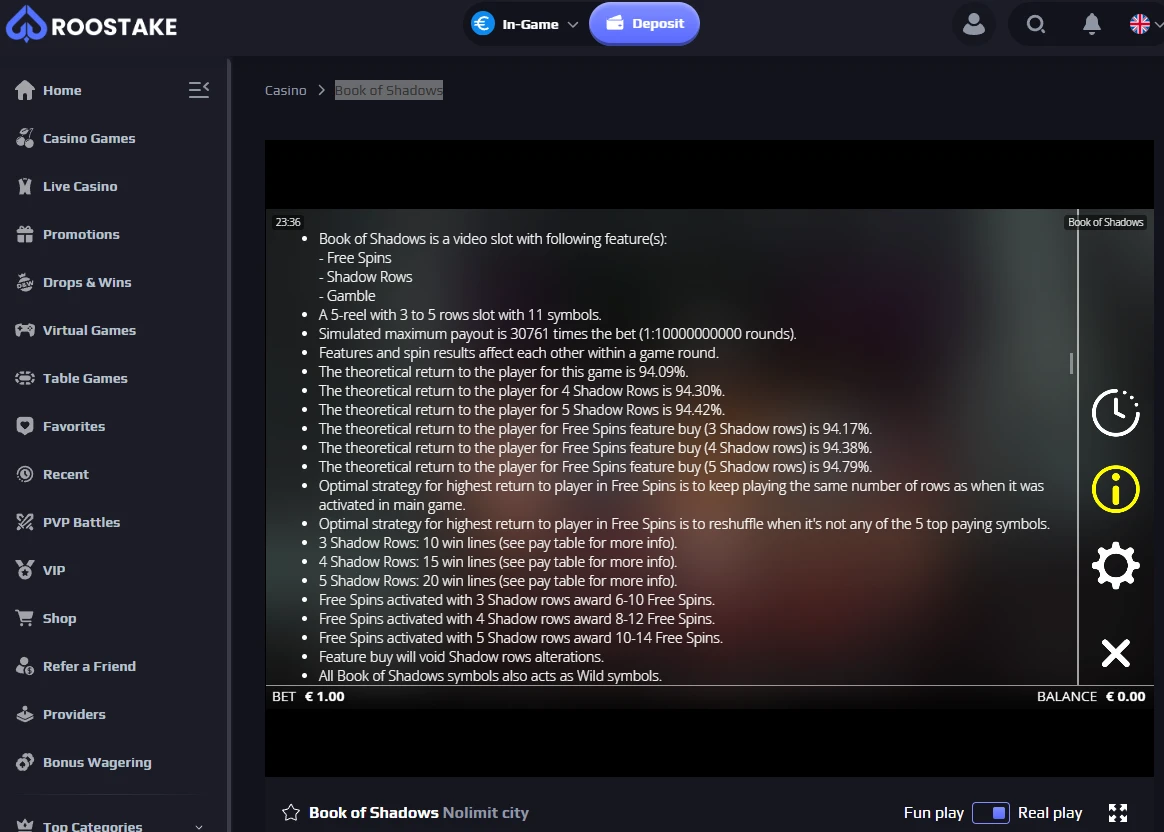This screenshot has height=832, width=1164.
Task: Expand the In-Game currency dropdown
Action: pos(525,24)
